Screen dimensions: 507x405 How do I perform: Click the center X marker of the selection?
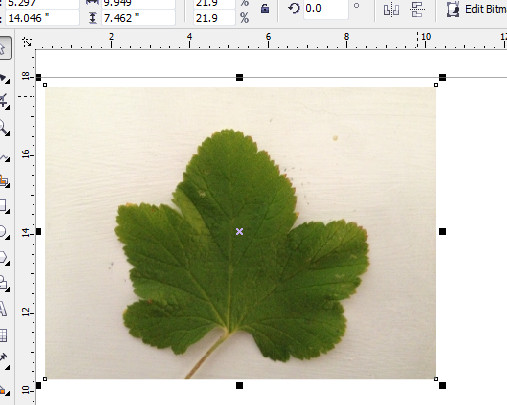239,231
